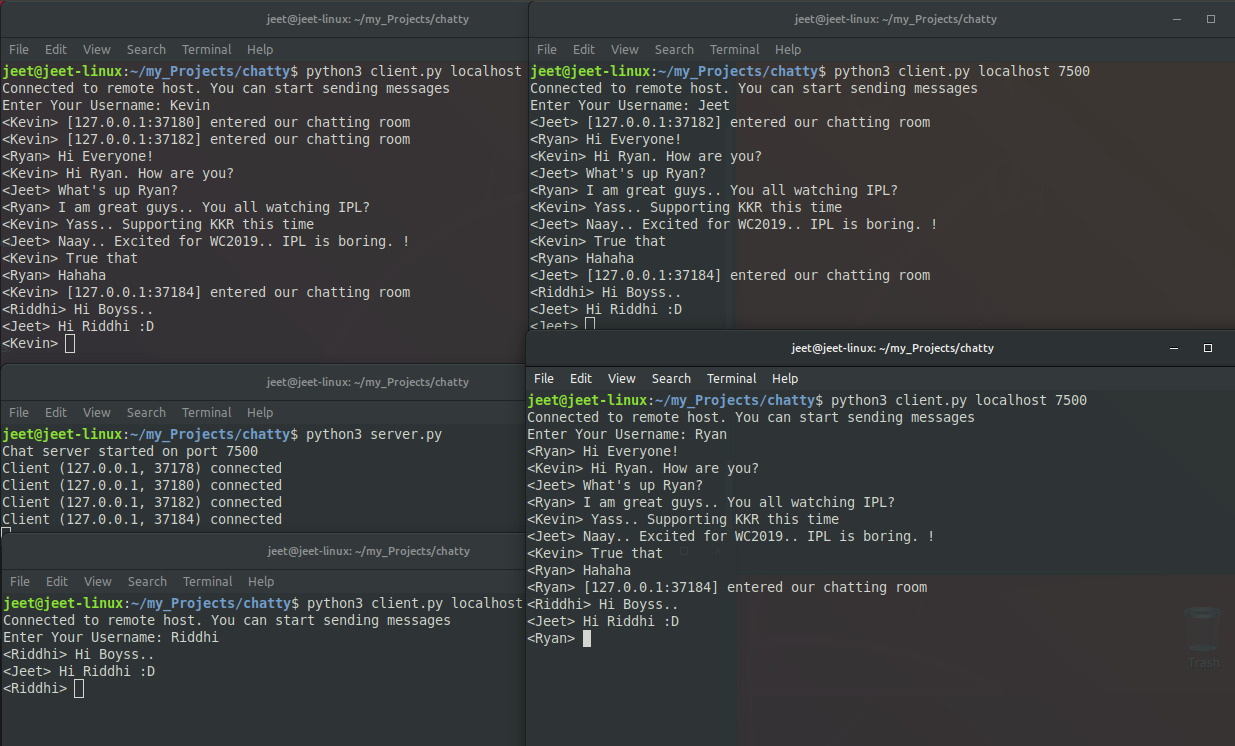Click the '<Riddhi>' prompt cursor in Riddhi's terminal

[x=79, y=688]
